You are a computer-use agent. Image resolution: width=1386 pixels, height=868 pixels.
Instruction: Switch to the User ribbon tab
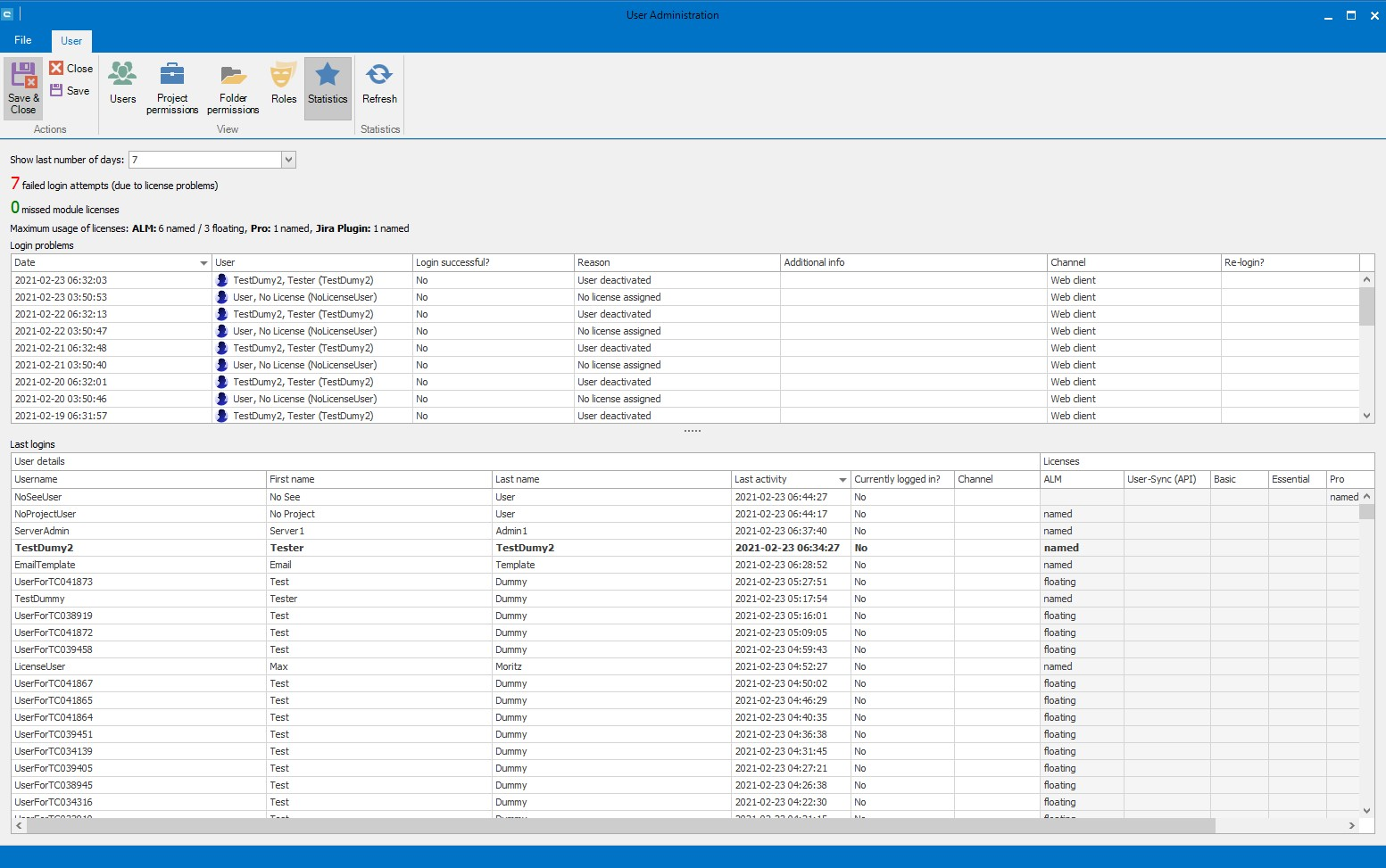71,41
